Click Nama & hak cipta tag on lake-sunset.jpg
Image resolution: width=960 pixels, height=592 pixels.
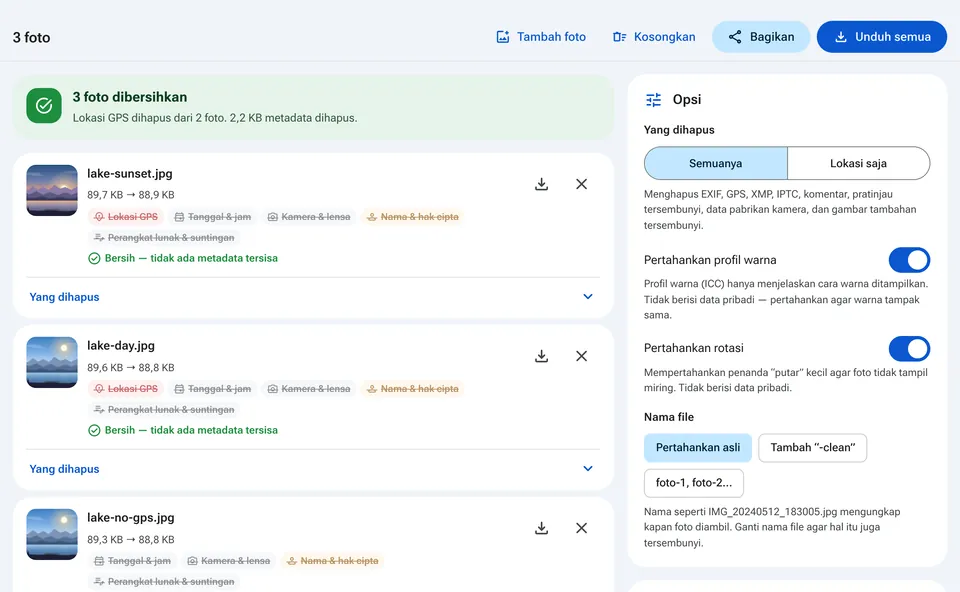pos(413,217)
